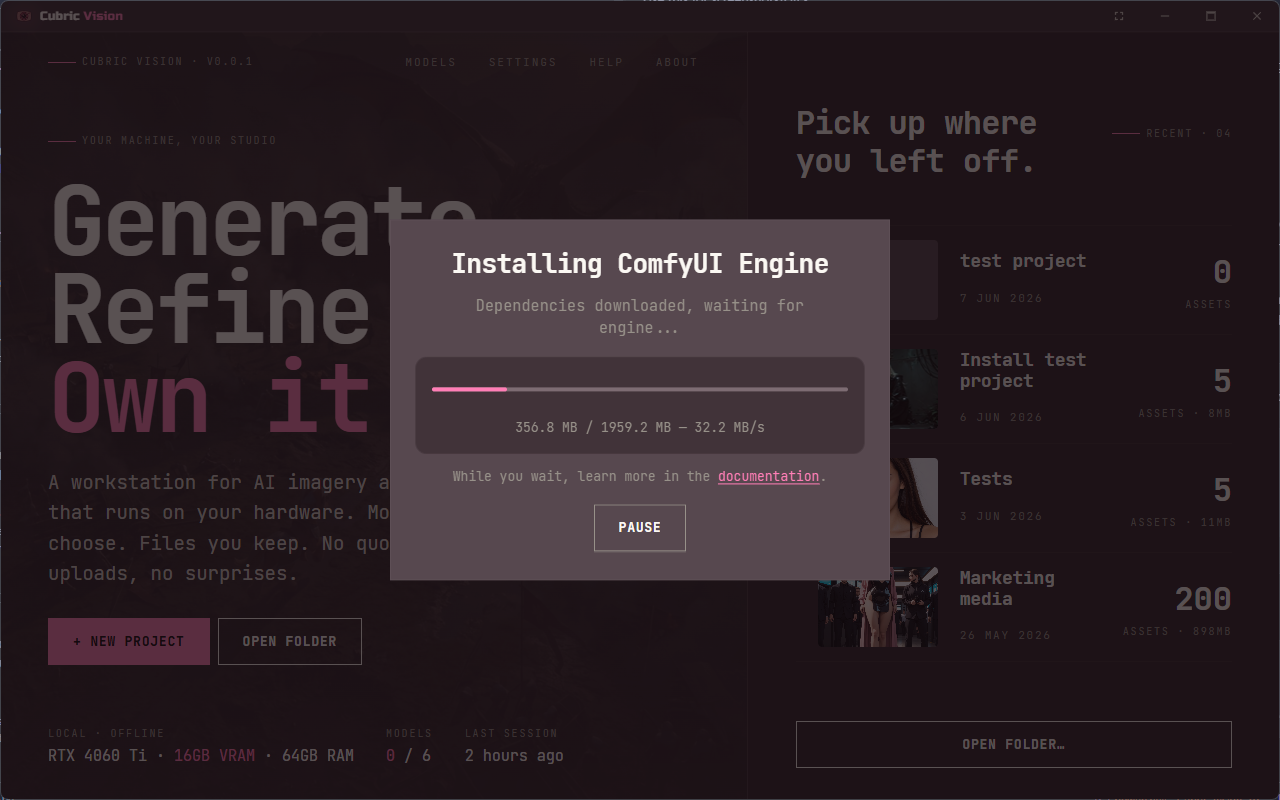
Task: Open the Help menu
Action: pyautogui.click(x=606, y=62)
